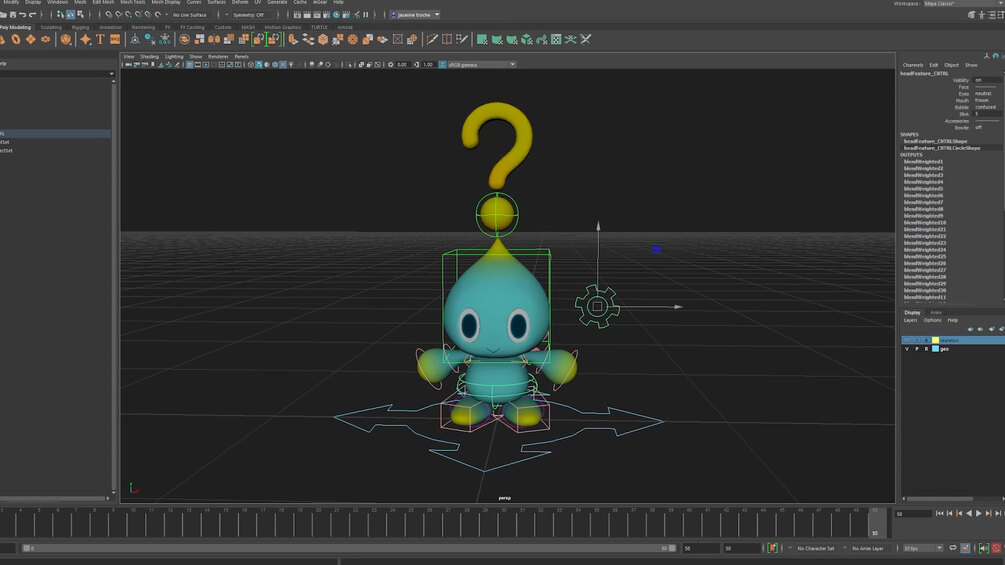Toggle loop playback mode button
Viewport: 1005px width, 565px height.
(x=953, y=548)
